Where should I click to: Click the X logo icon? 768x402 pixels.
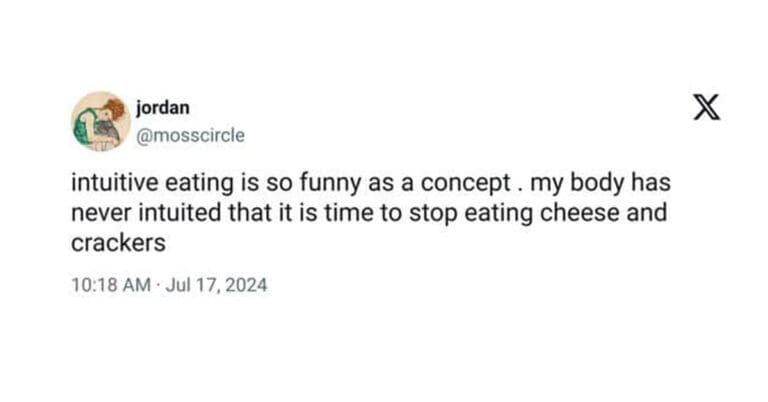pyautogui.click(x=706, y=107)
